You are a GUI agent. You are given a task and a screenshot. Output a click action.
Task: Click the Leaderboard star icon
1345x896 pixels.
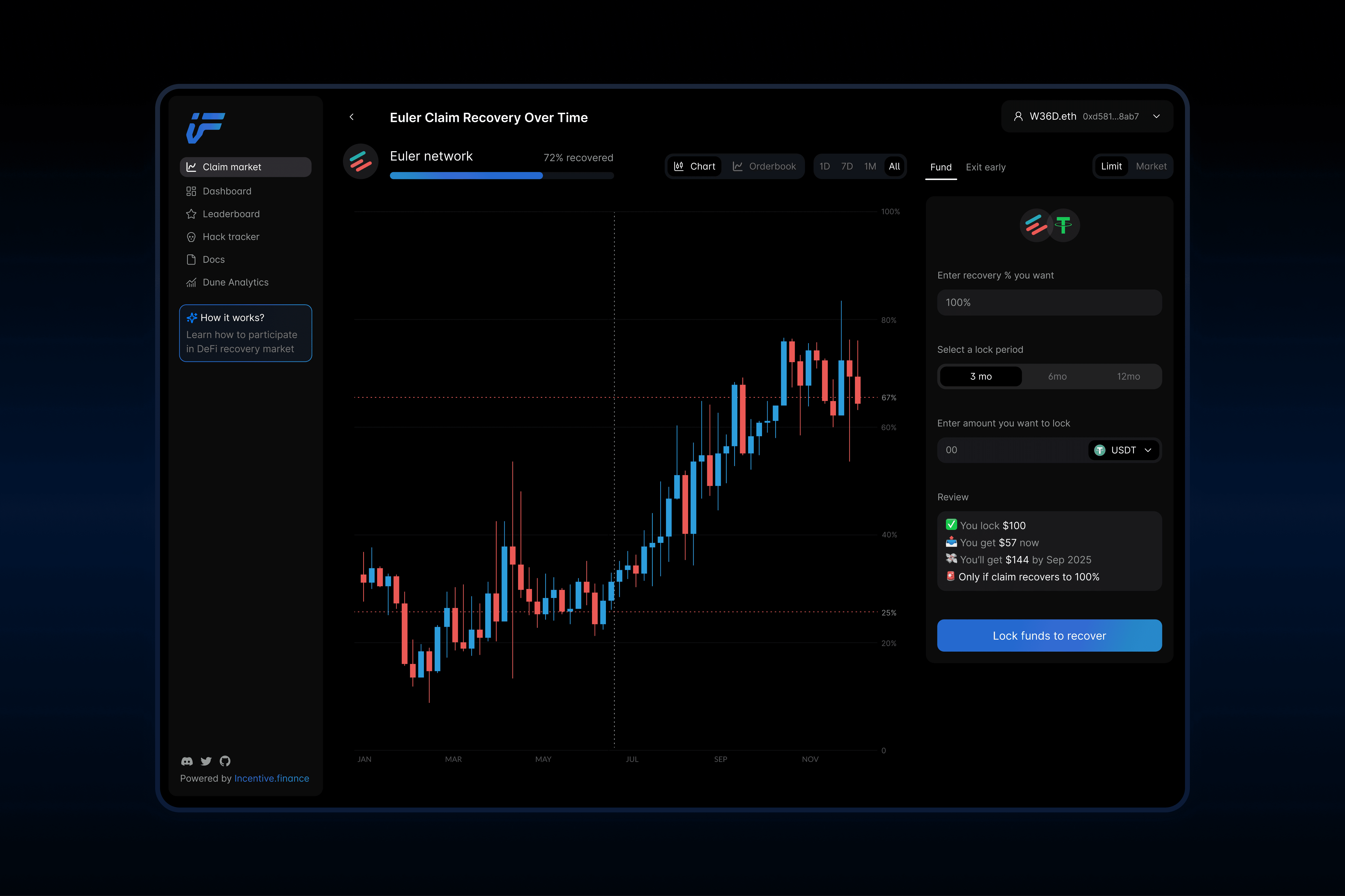point(191,214)
